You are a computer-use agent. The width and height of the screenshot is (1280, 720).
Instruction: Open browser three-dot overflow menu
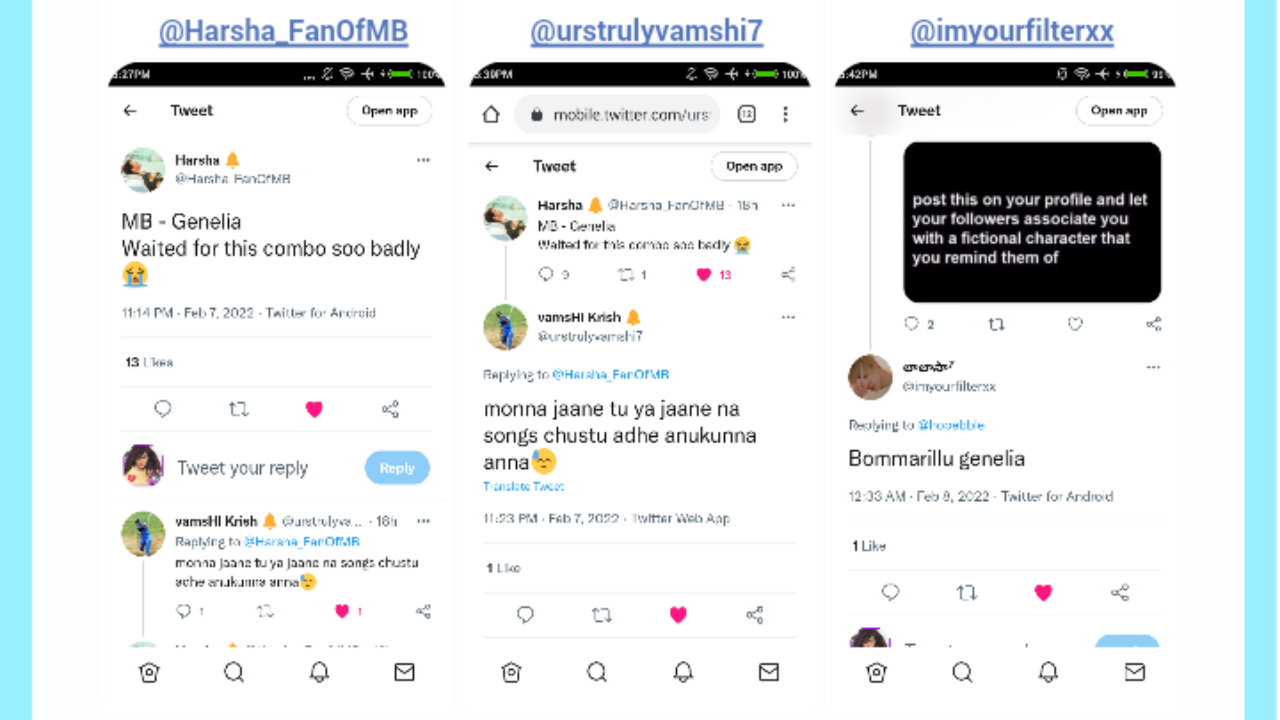click(x=786, y=115)
